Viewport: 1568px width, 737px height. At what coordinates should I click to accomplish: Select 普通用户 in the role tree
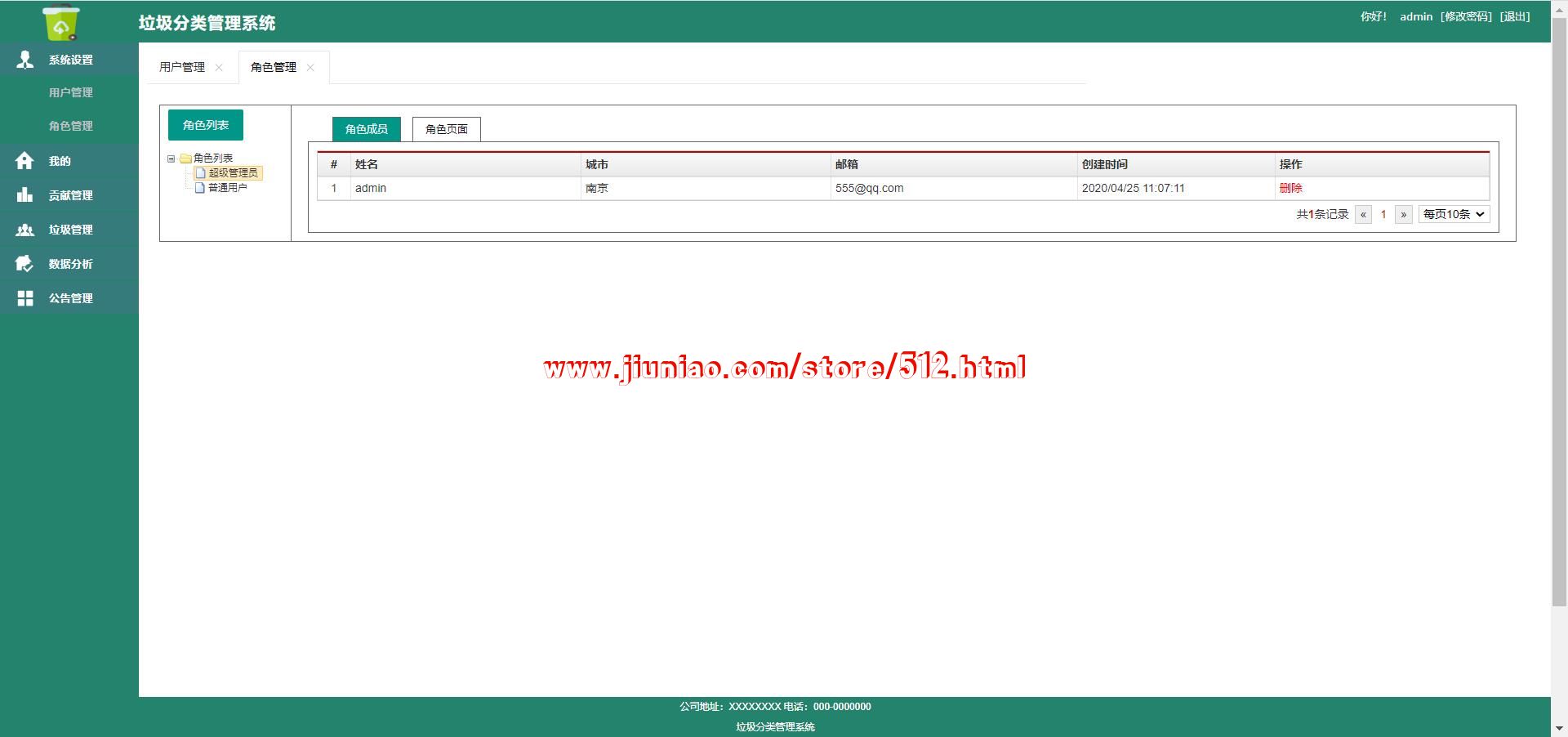[x=227, y=188]
